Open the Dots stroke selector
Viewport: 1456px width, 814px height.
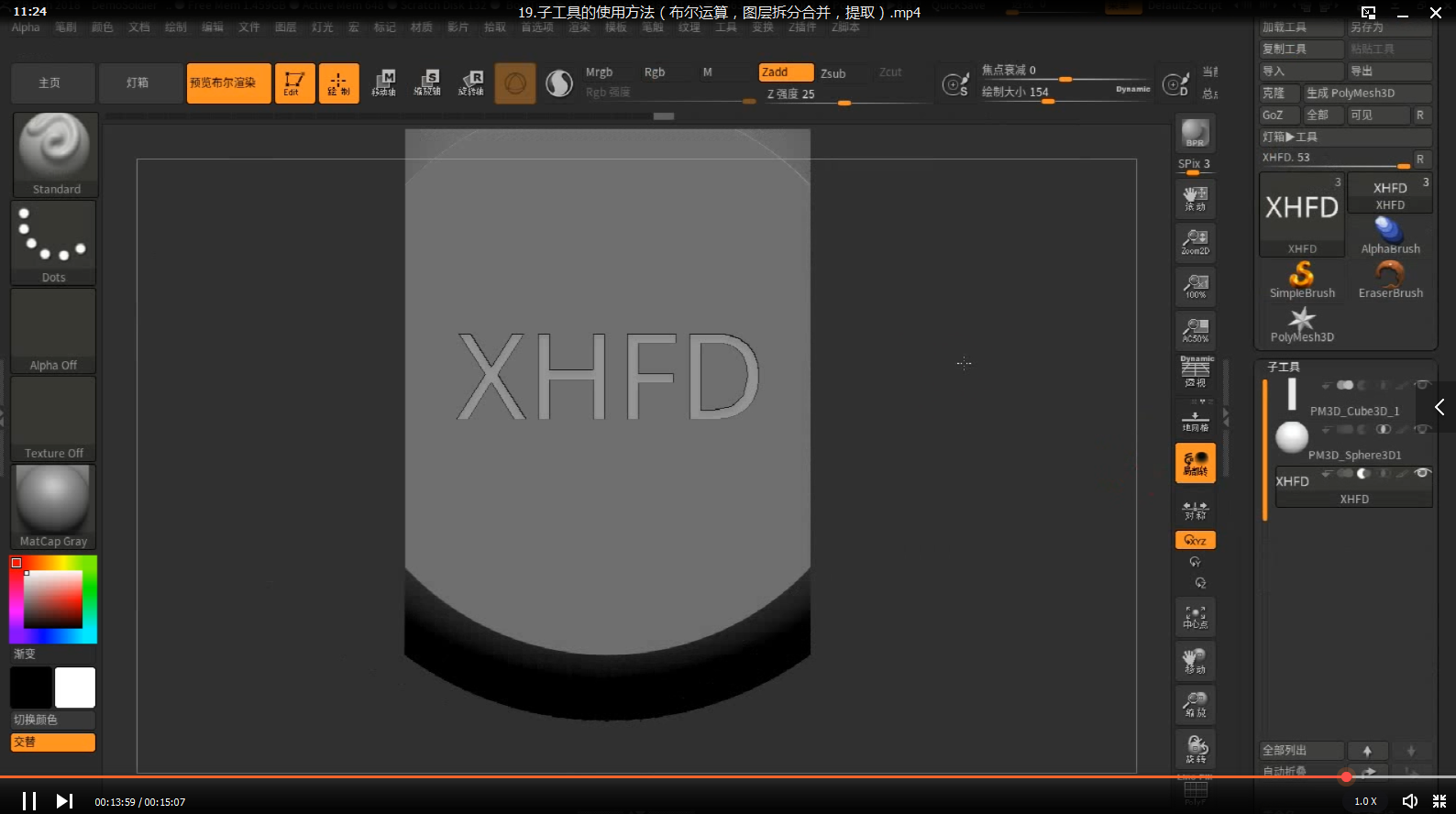pyautogui.click(x=53, y=243)
